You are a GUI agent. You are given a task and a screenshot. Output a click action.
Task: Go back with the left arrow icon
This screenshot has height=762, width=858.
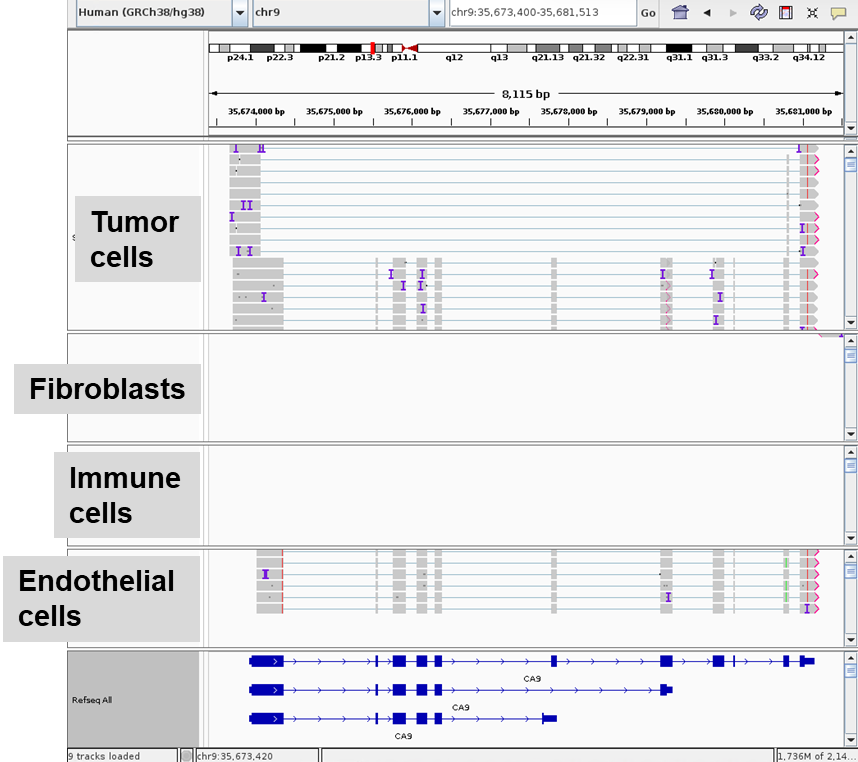tap(707, 13)
